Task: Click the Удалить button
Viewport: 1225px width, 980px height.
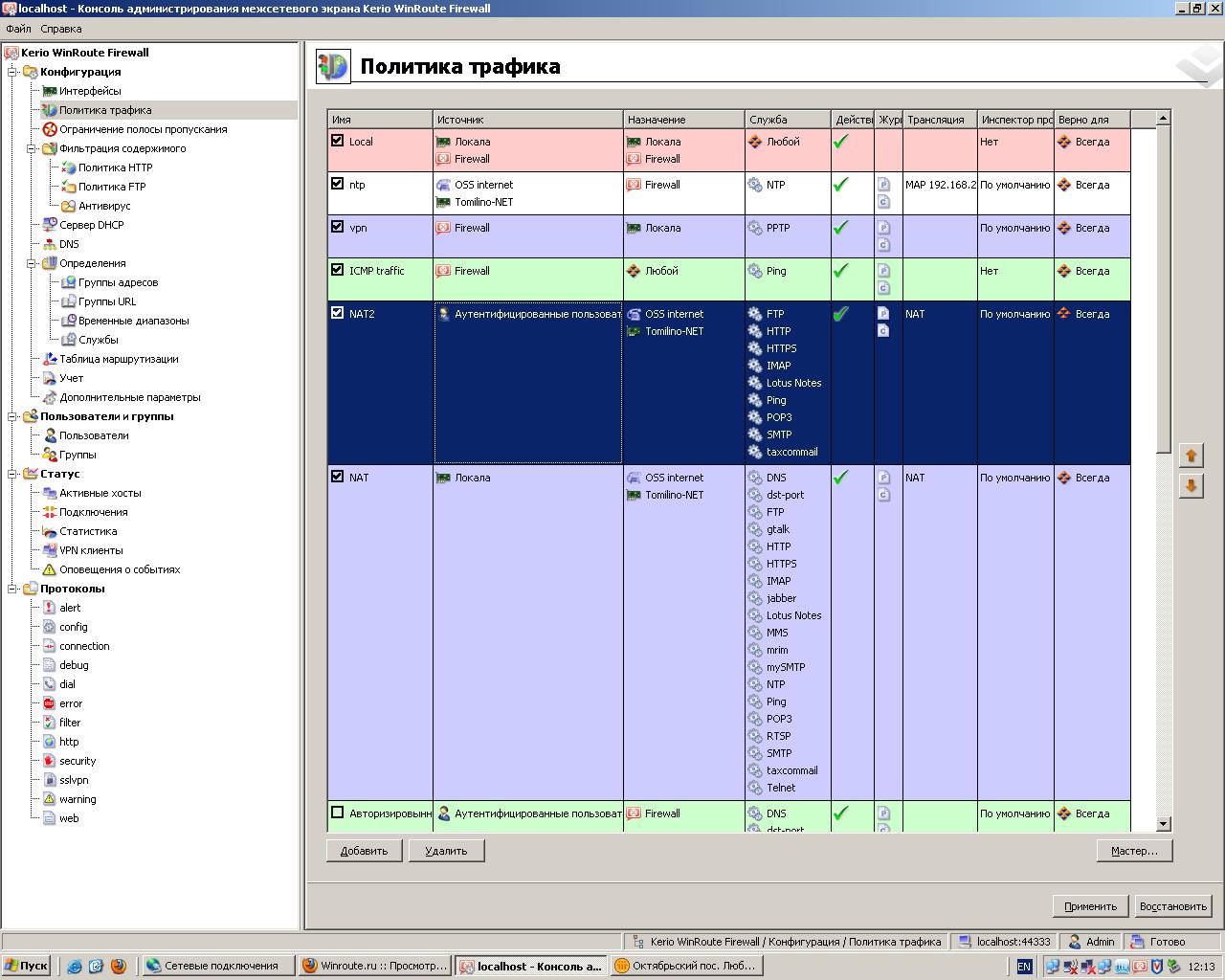Action: point(446,851)
